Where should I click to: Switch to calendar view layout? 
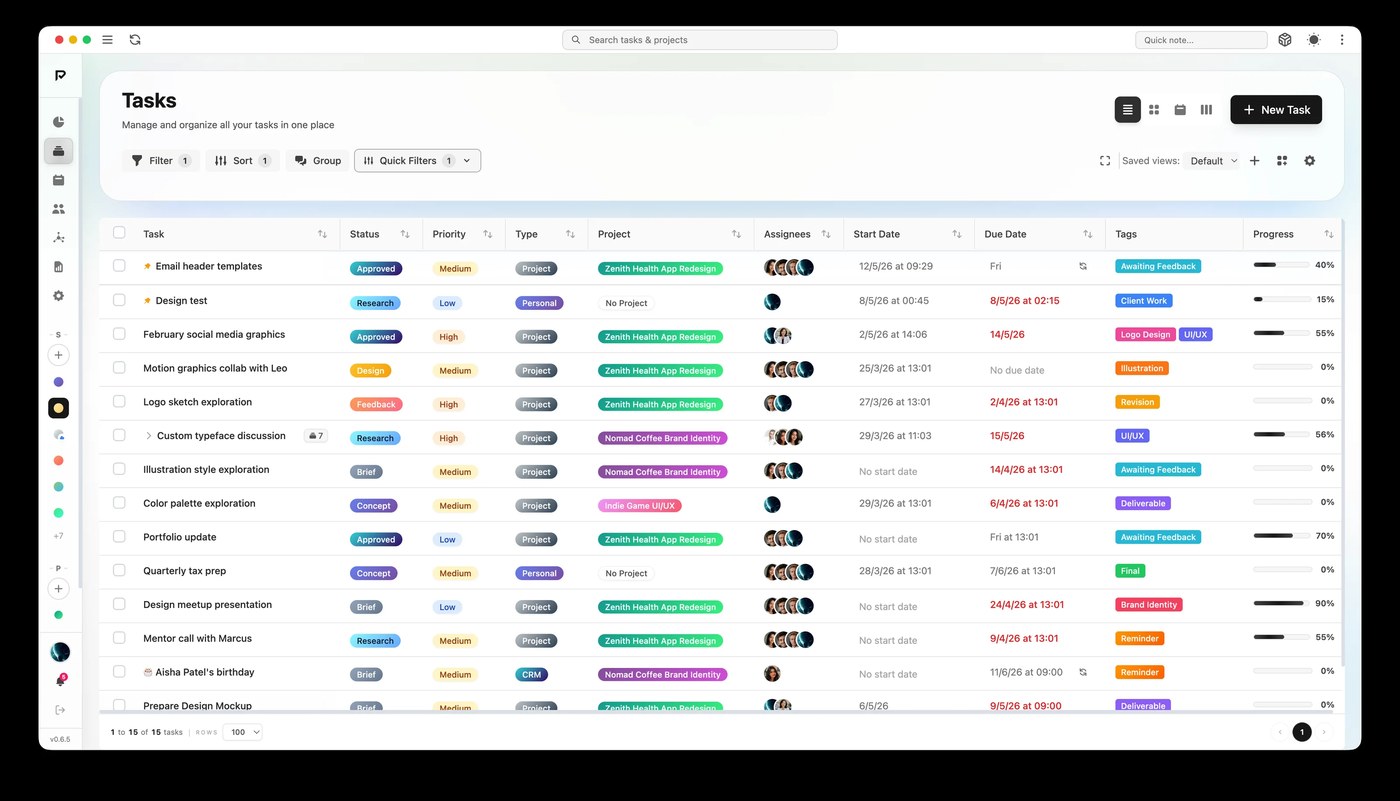click(x=1180, y=110)
